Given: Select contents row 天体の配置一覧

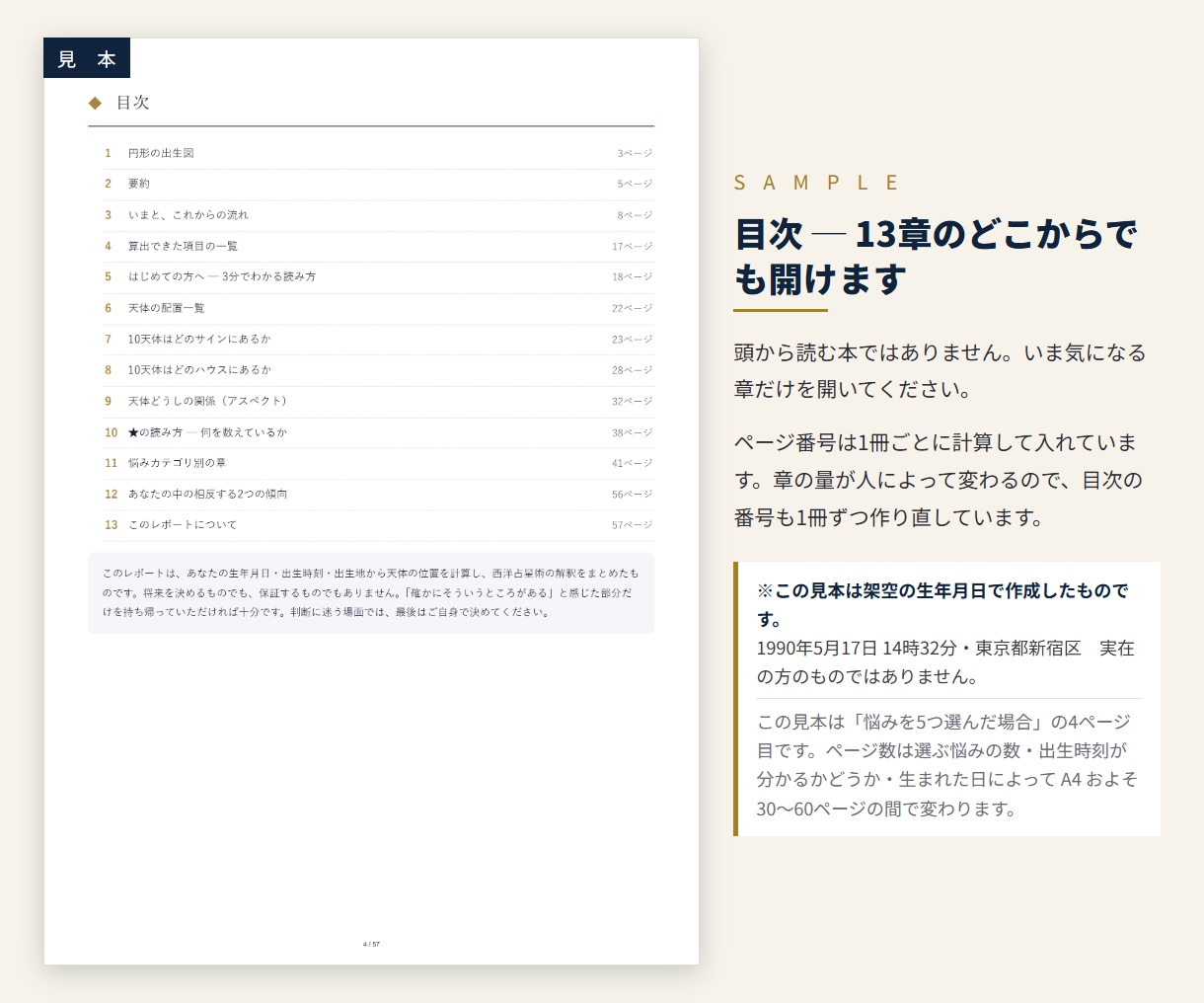Looking at the screenshot, I should tap(379, 308).
